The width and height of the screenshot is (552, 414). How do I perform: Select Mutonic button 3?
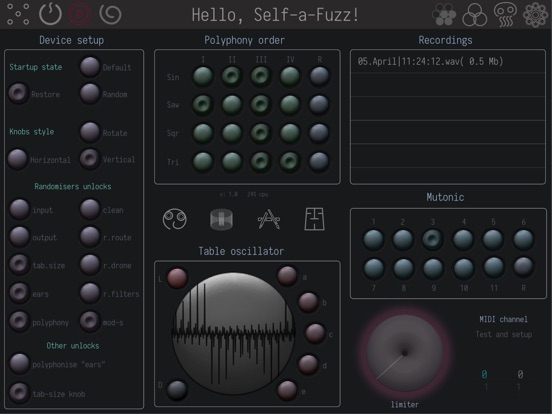coord(433,239)
